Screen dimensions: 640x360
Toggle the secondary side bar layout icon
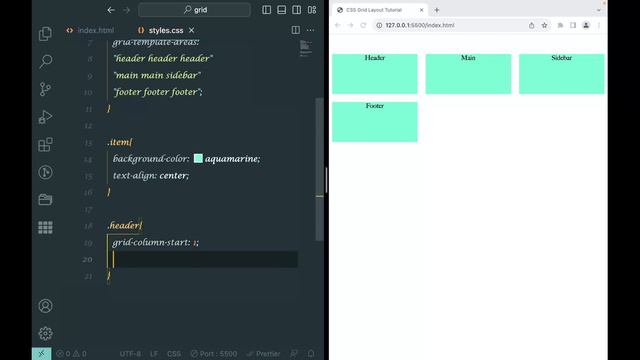click(297, 10)
